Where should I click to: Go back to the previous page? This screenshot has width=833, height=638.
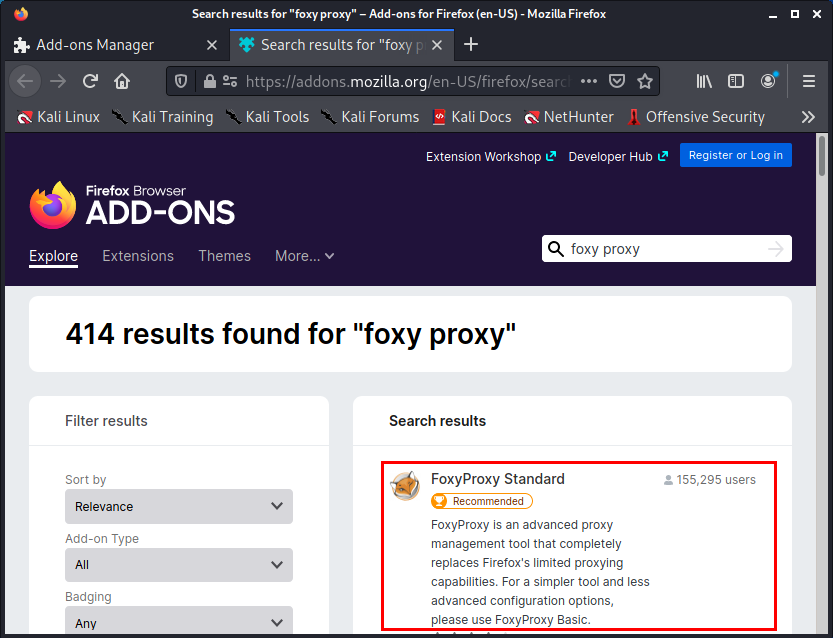25,81
